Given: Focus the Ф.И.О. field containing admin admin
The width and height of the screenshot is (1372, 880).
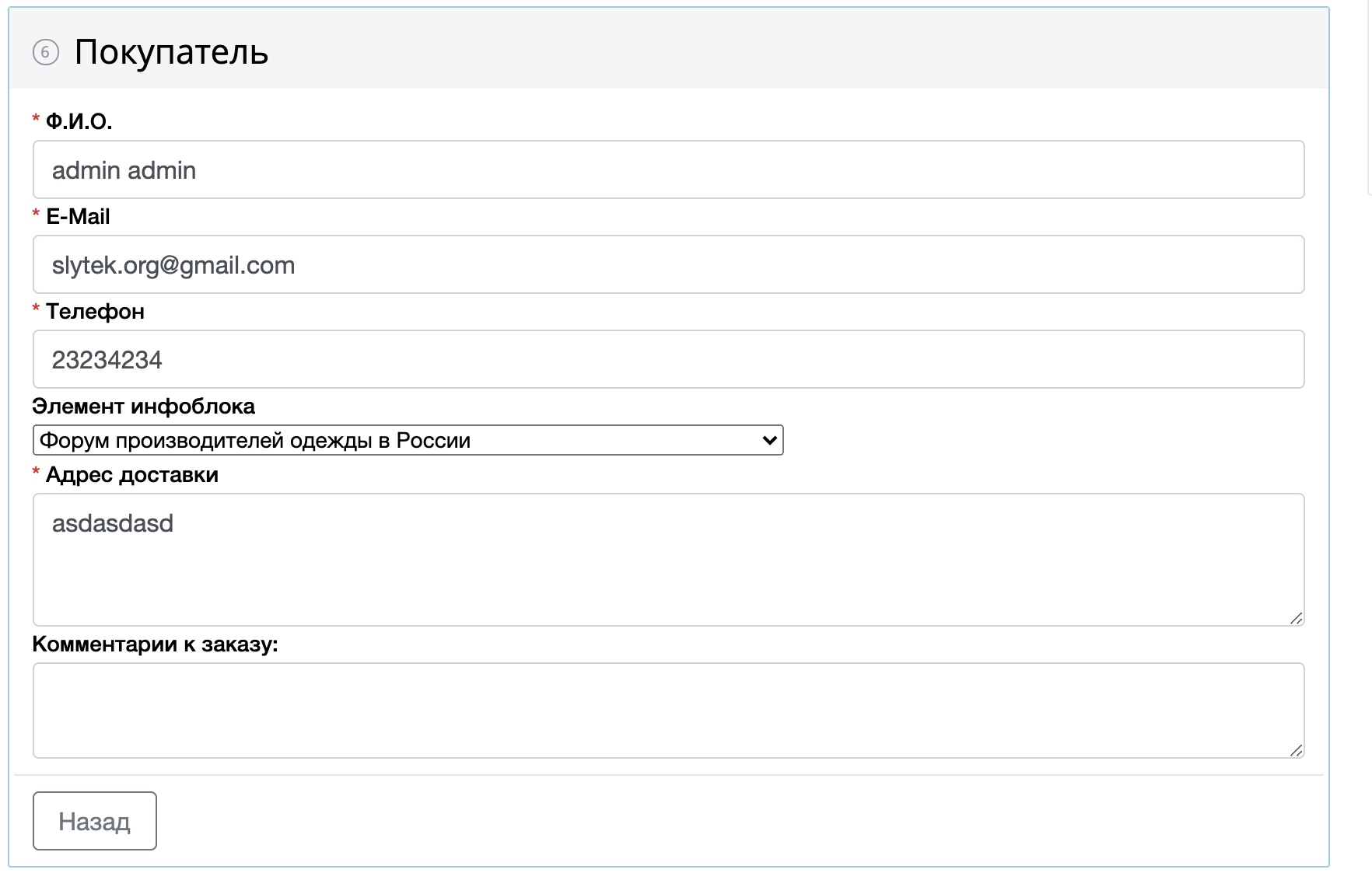Looking at the screenshot, I should [x=667, y=169].
